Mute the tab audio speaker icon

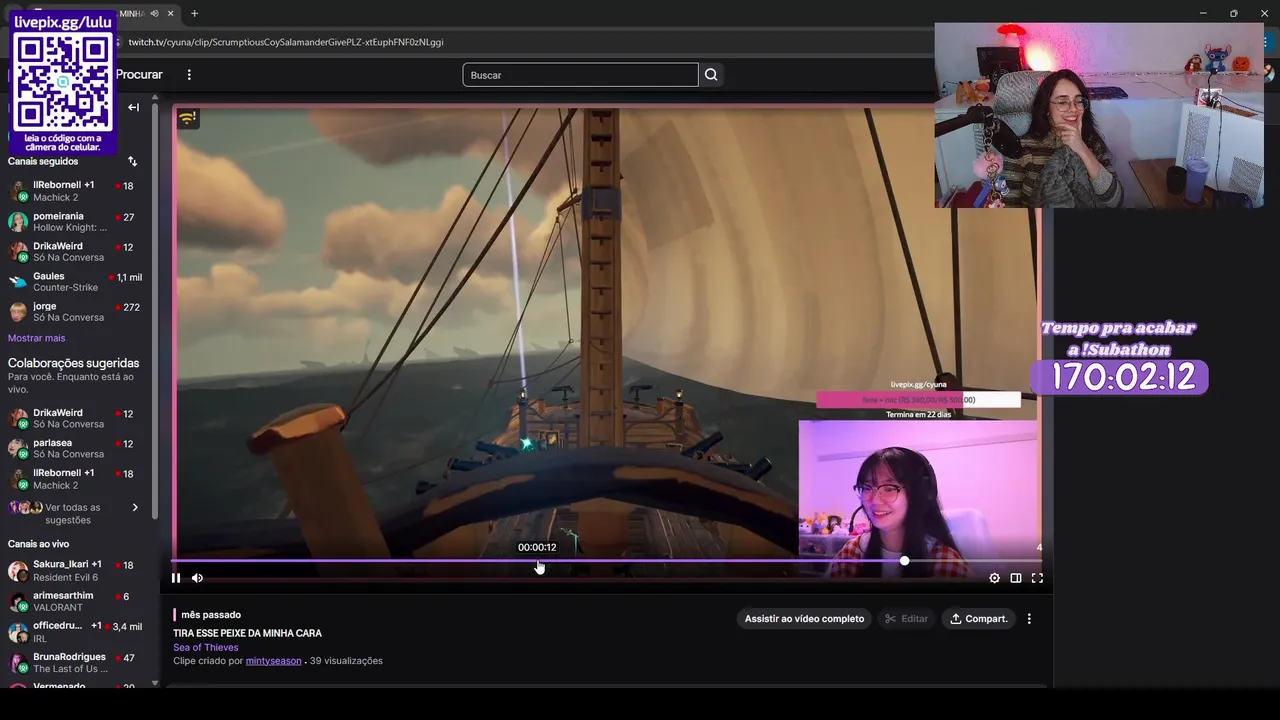(154, 13)
